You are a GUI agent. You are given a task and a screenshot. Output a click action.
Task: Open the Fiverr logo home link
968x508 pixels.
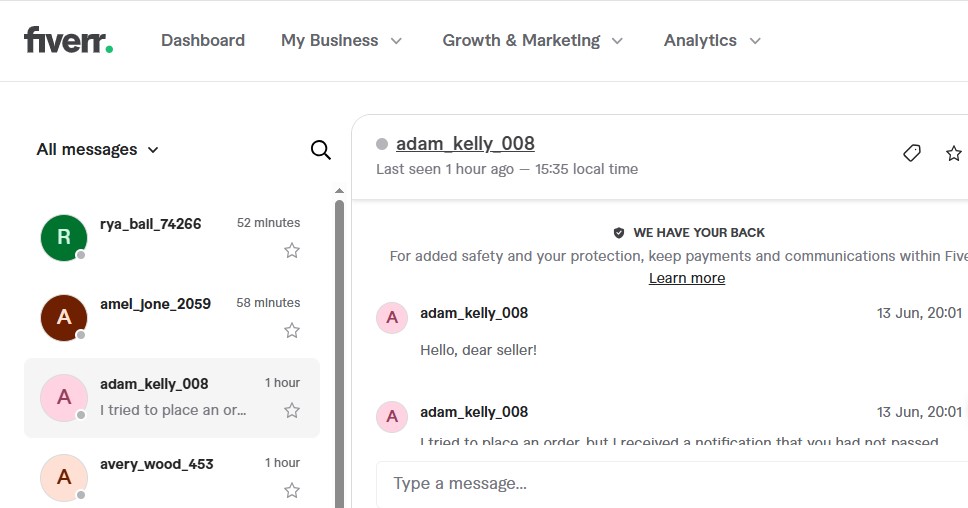68,40
